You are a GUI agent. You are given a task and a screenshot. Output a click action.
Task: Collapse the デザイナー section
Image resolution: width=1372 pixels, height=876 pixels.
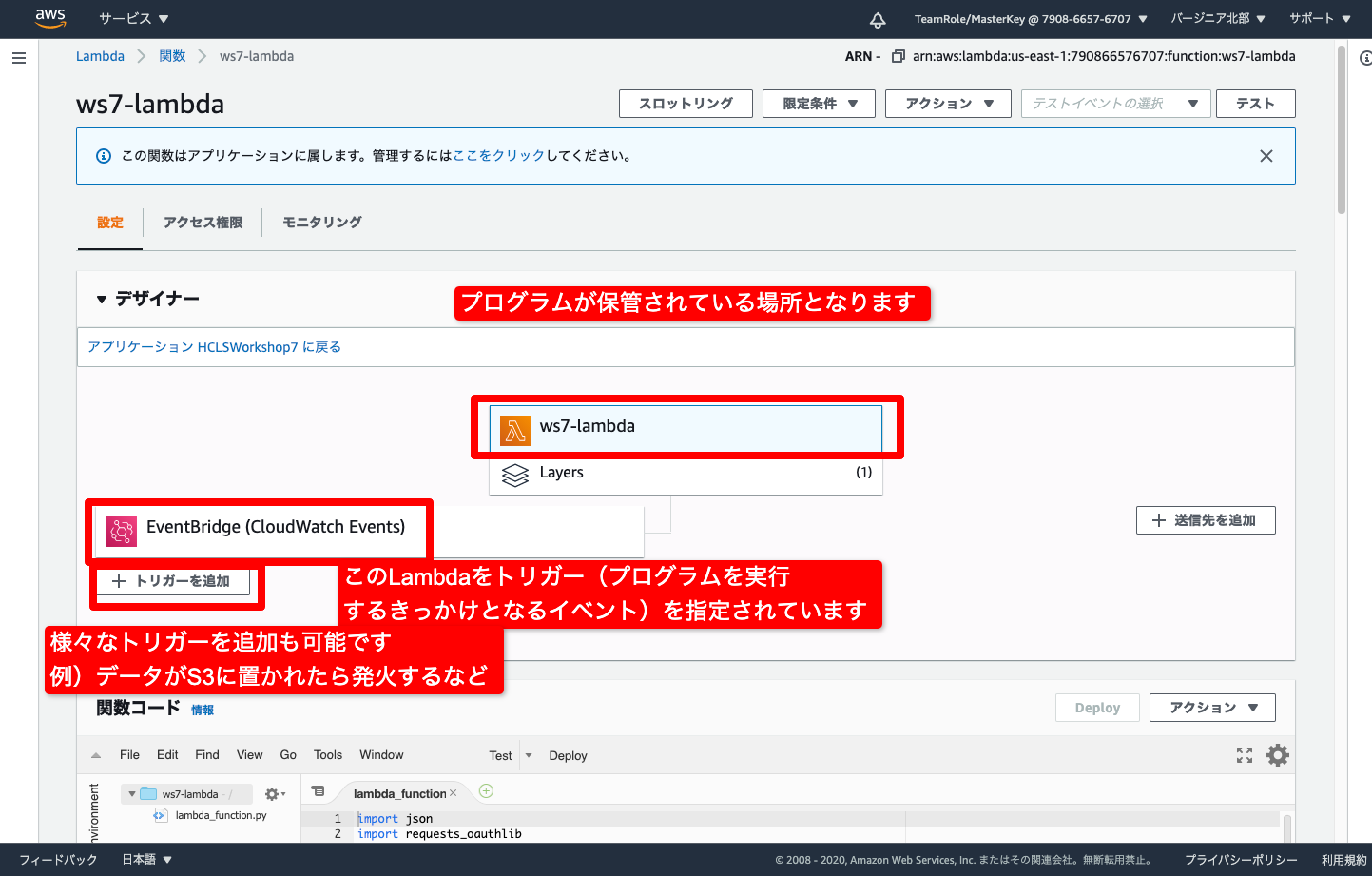102,300
